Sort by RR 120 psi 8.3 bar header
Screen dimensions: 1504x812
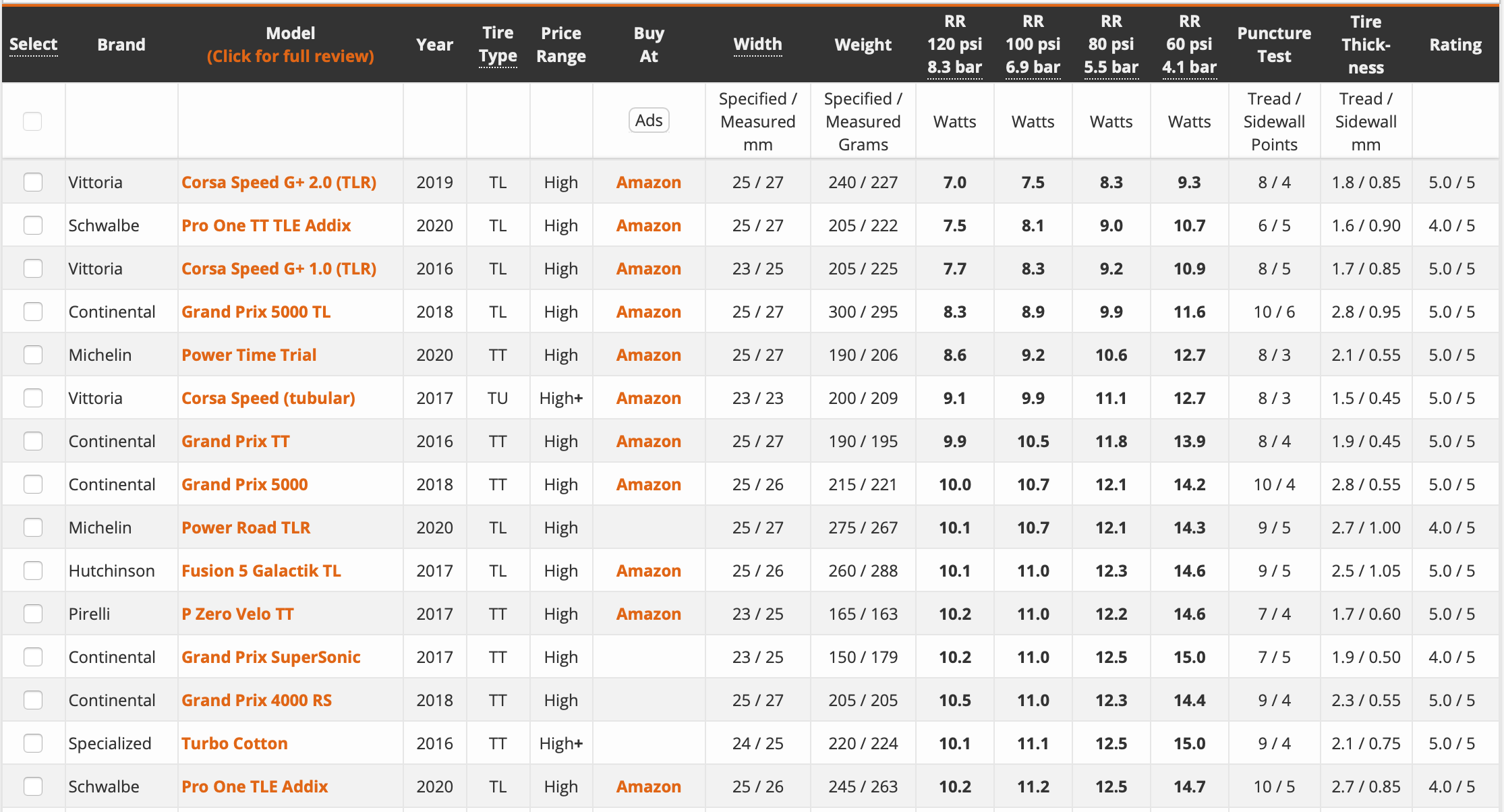pos(954,45)
